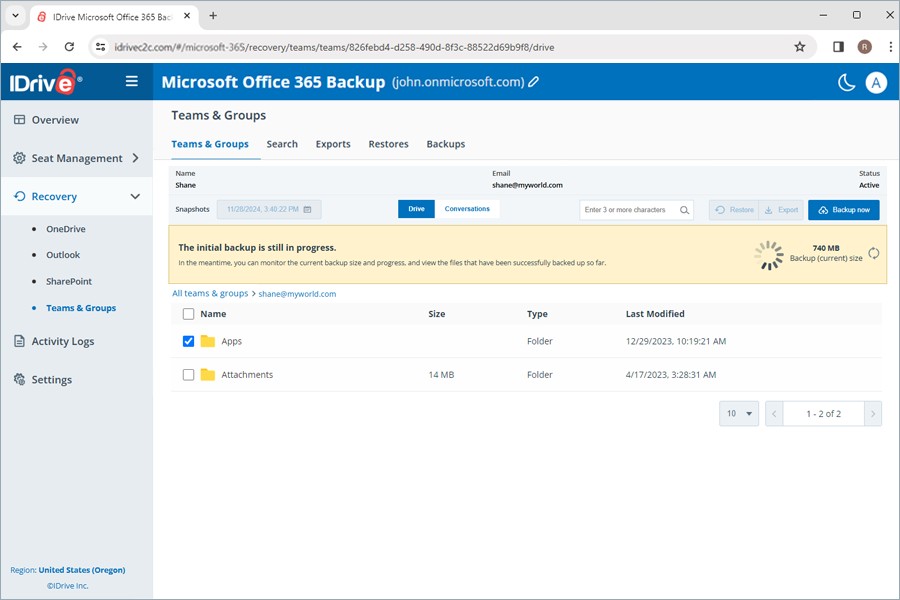Image resolution: width=900 pixels, height=600 pixels.
Task: Click the dark mode moon icon
Action: pyautogui.click(x=845, y=83)
